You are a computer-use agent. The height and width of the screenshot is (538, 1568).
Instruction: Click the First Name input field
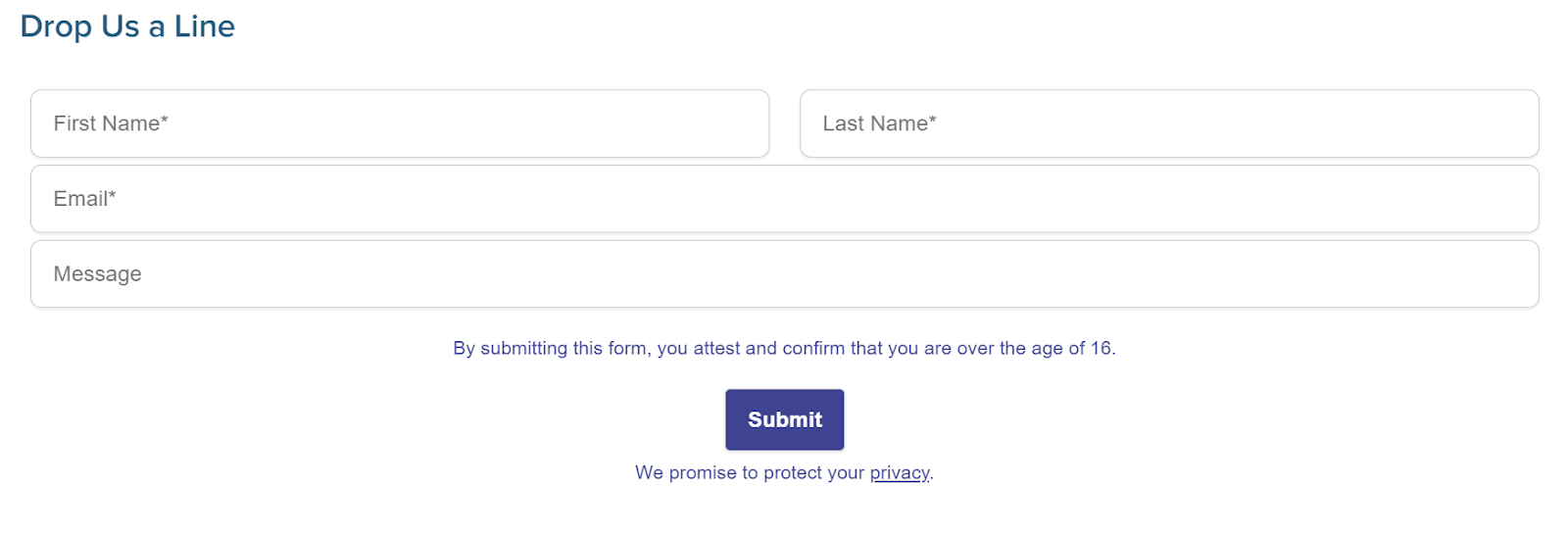400,123
